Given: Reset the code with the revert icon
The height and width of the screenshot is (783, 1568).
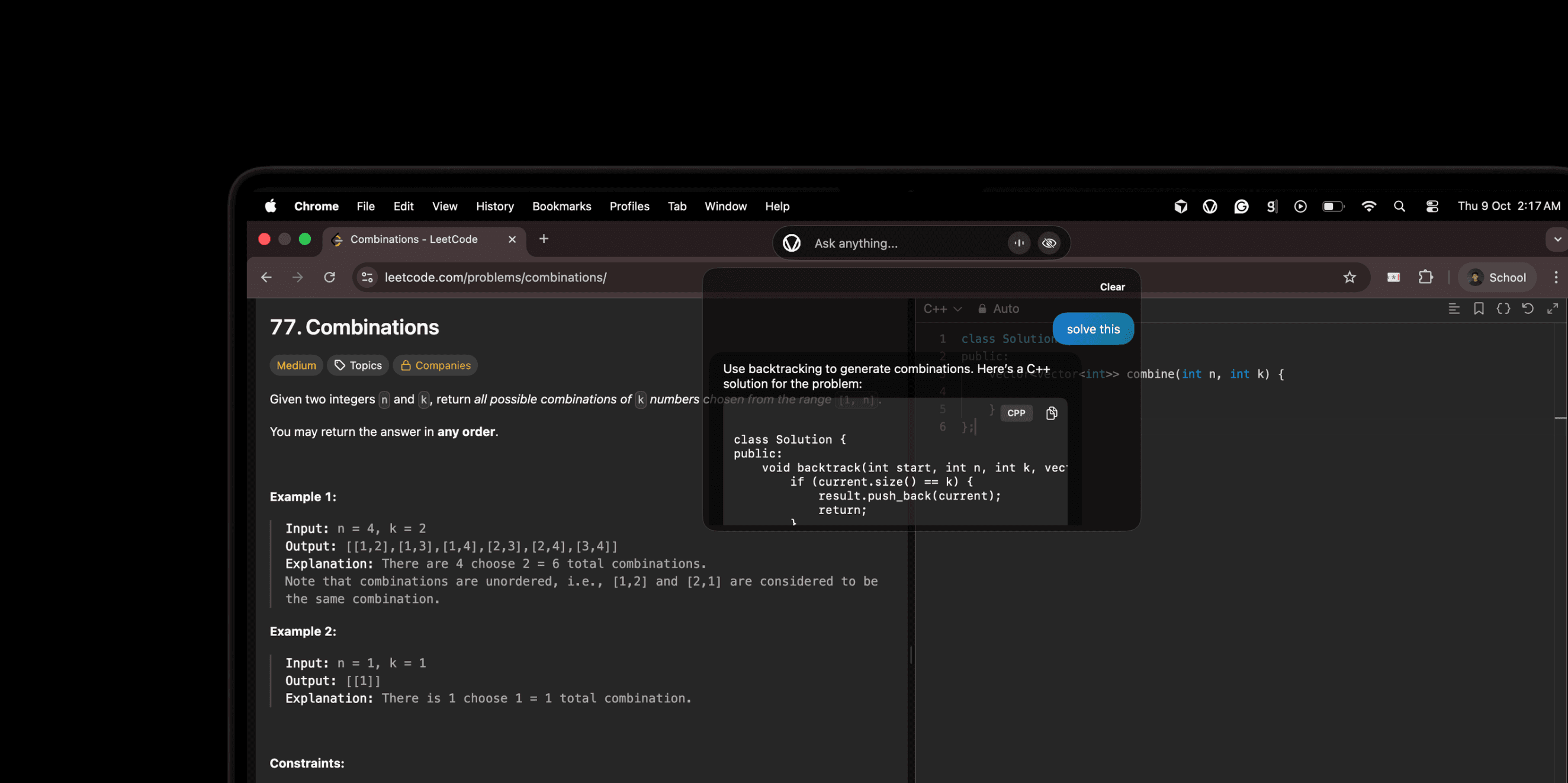Looking at the screenshot, I should coord(1528,309).
